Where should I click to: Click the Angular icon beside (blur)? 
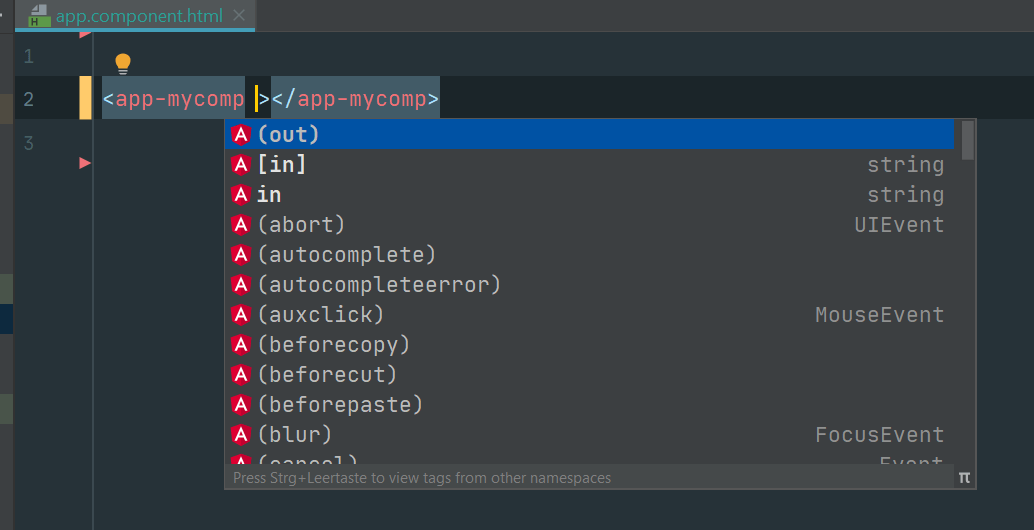point(240,434)
